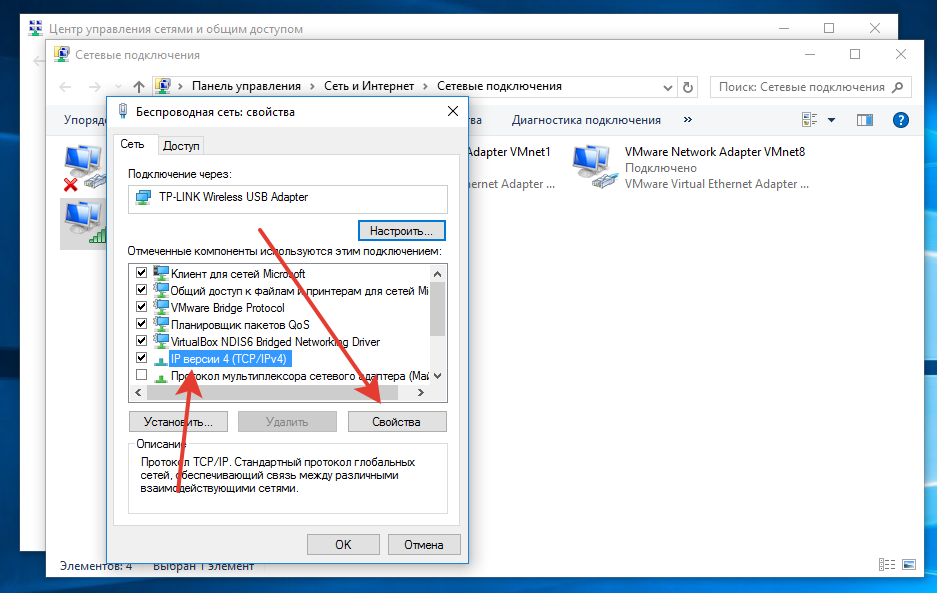This screenshot has height=593, width=937.
Task: Open address bar history dropdown
Action: (667, 87)
